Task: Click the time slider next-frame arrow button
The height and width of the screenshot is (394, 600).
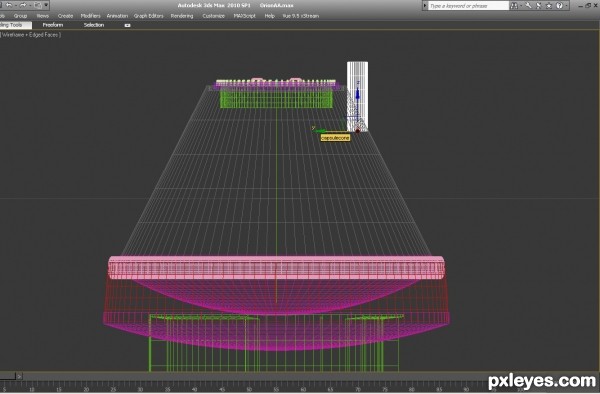Action: [19, 377]
